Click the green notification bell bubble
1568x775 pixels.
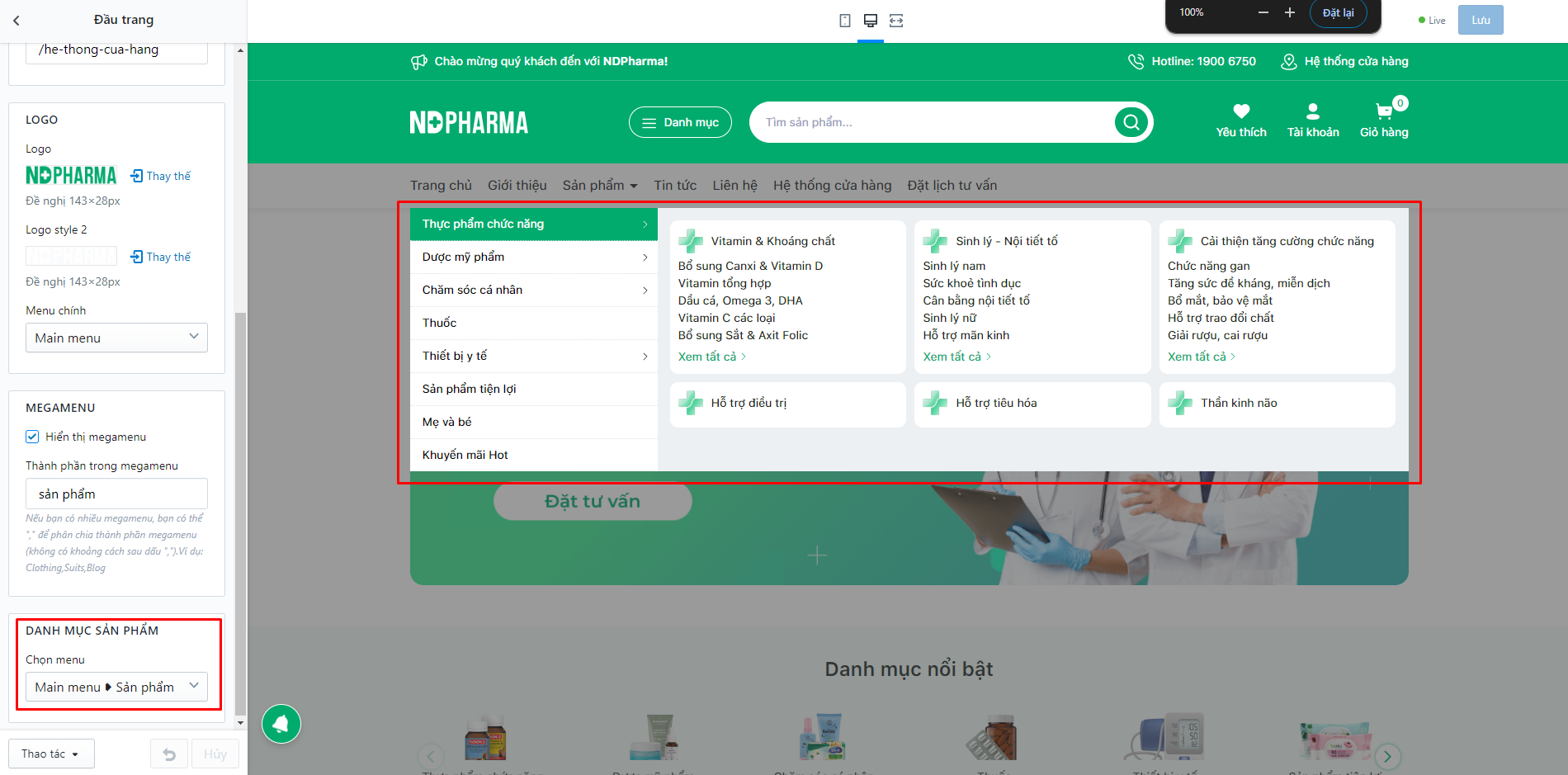281,724
